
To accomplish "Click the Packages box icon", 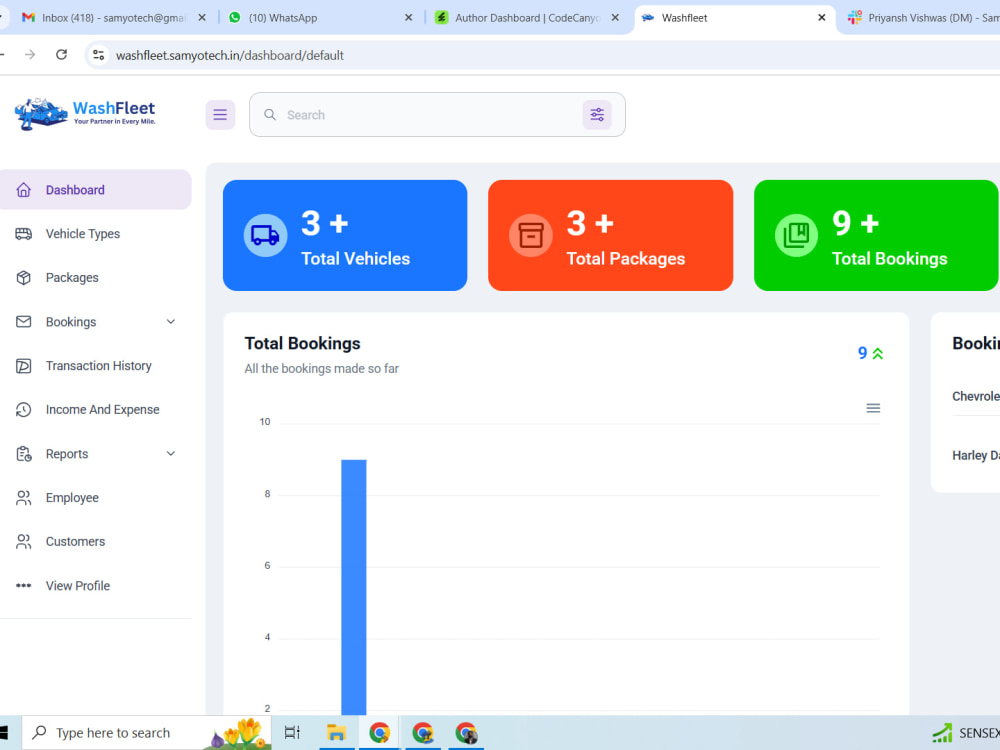I will 24,278.
